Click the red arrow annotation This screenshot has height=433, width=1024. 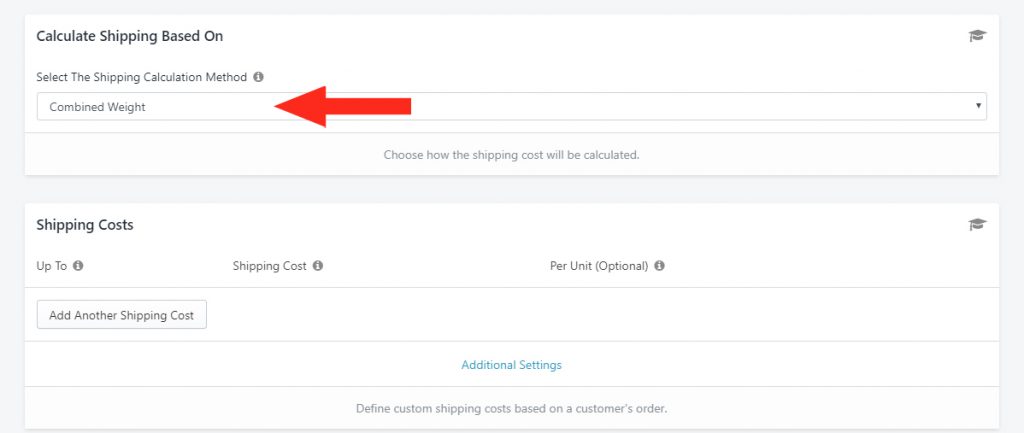coord(342,106)
